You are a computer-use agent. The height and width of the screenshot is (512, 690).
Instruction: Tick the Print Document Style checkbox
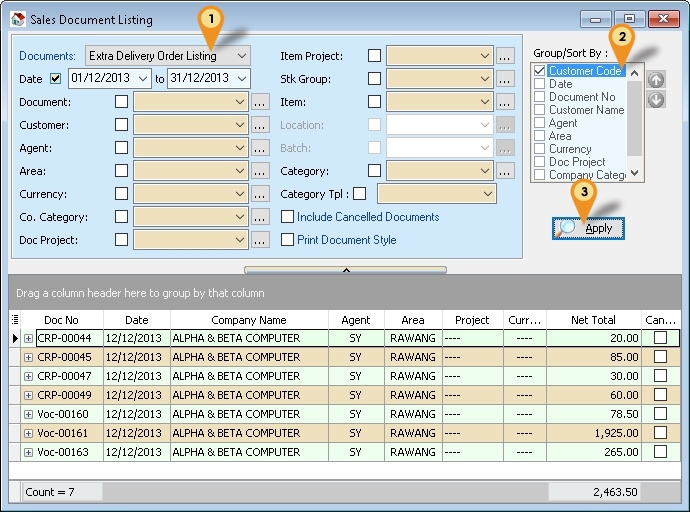(x=288, y=240)
